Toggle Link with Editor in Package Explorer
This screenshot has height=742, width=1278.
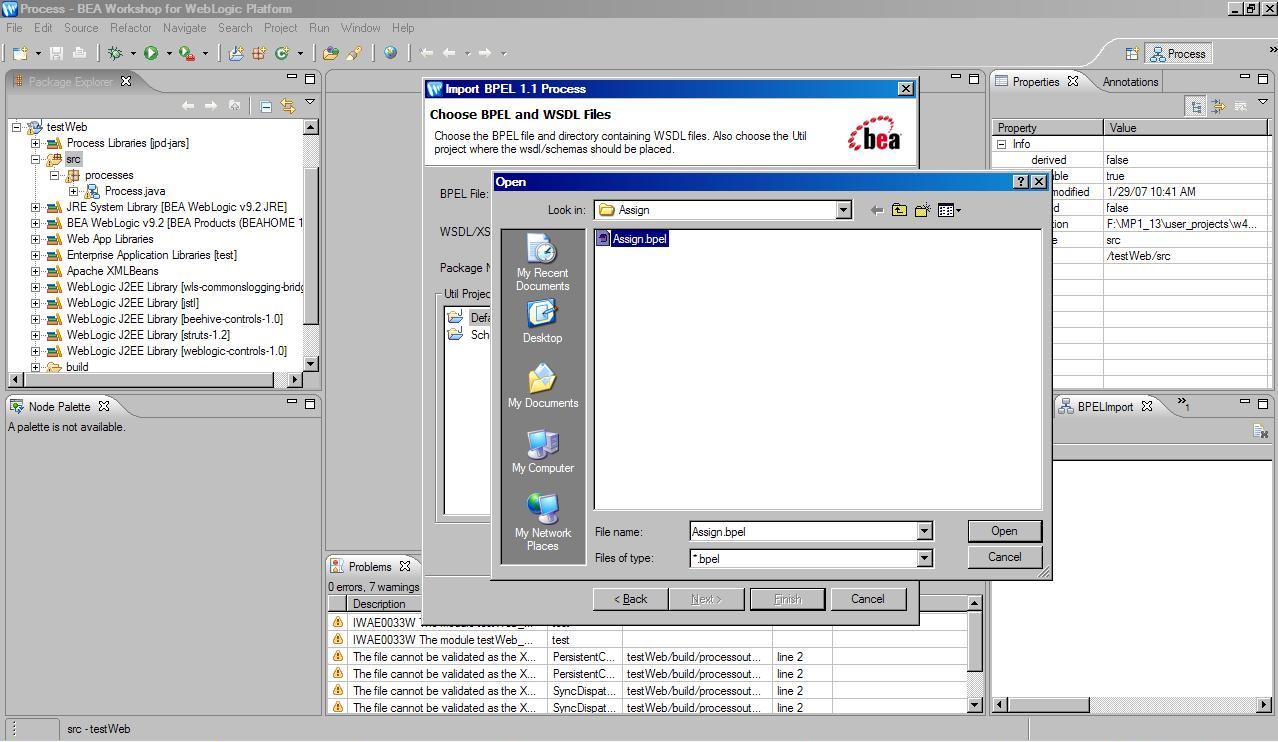pyautogui.click(x=288, y=105)
